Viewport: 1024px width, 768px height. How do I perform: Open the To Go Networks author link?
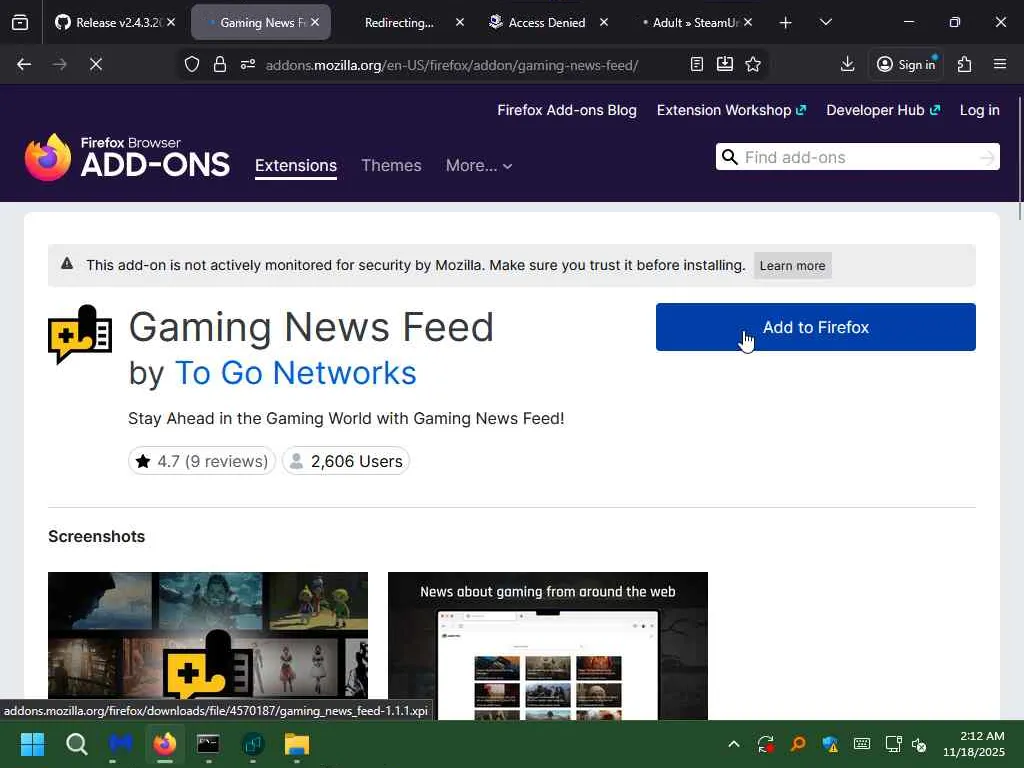[x=295, y=373]
